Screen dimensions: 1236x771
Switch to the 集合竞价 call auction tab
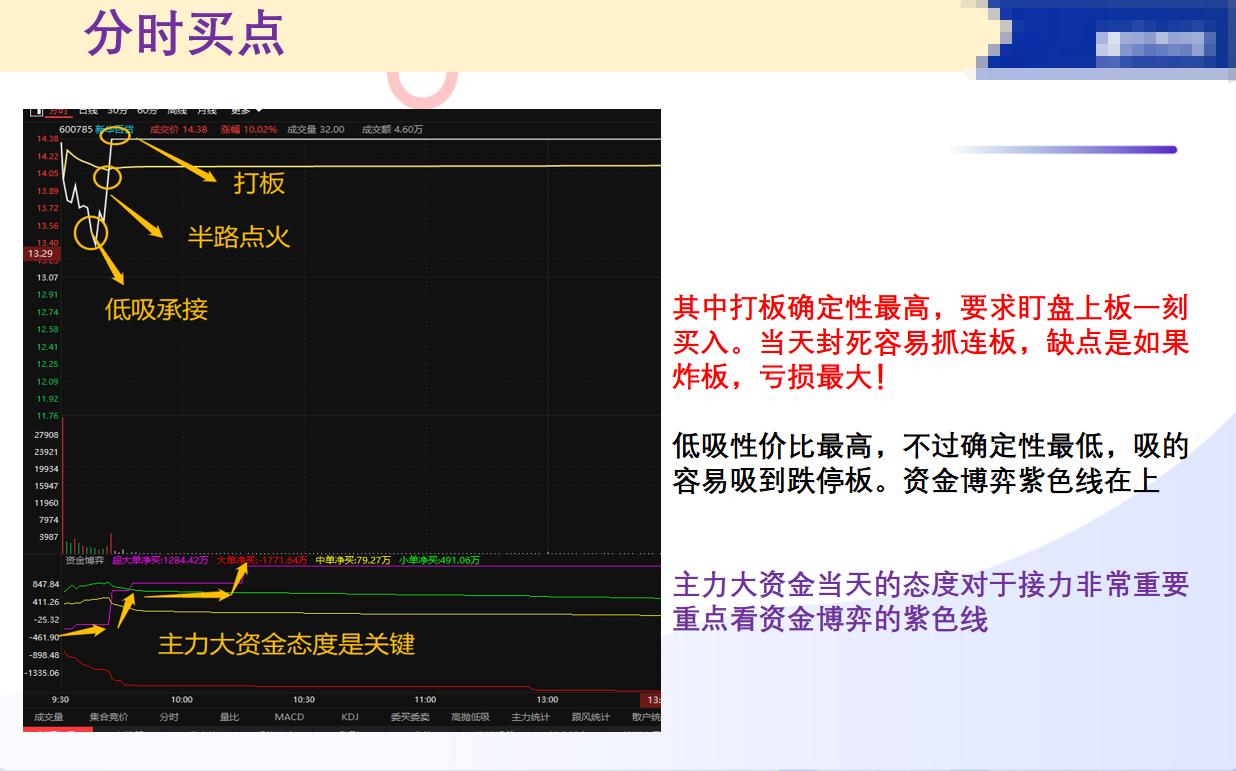click(x=107, y=716)
